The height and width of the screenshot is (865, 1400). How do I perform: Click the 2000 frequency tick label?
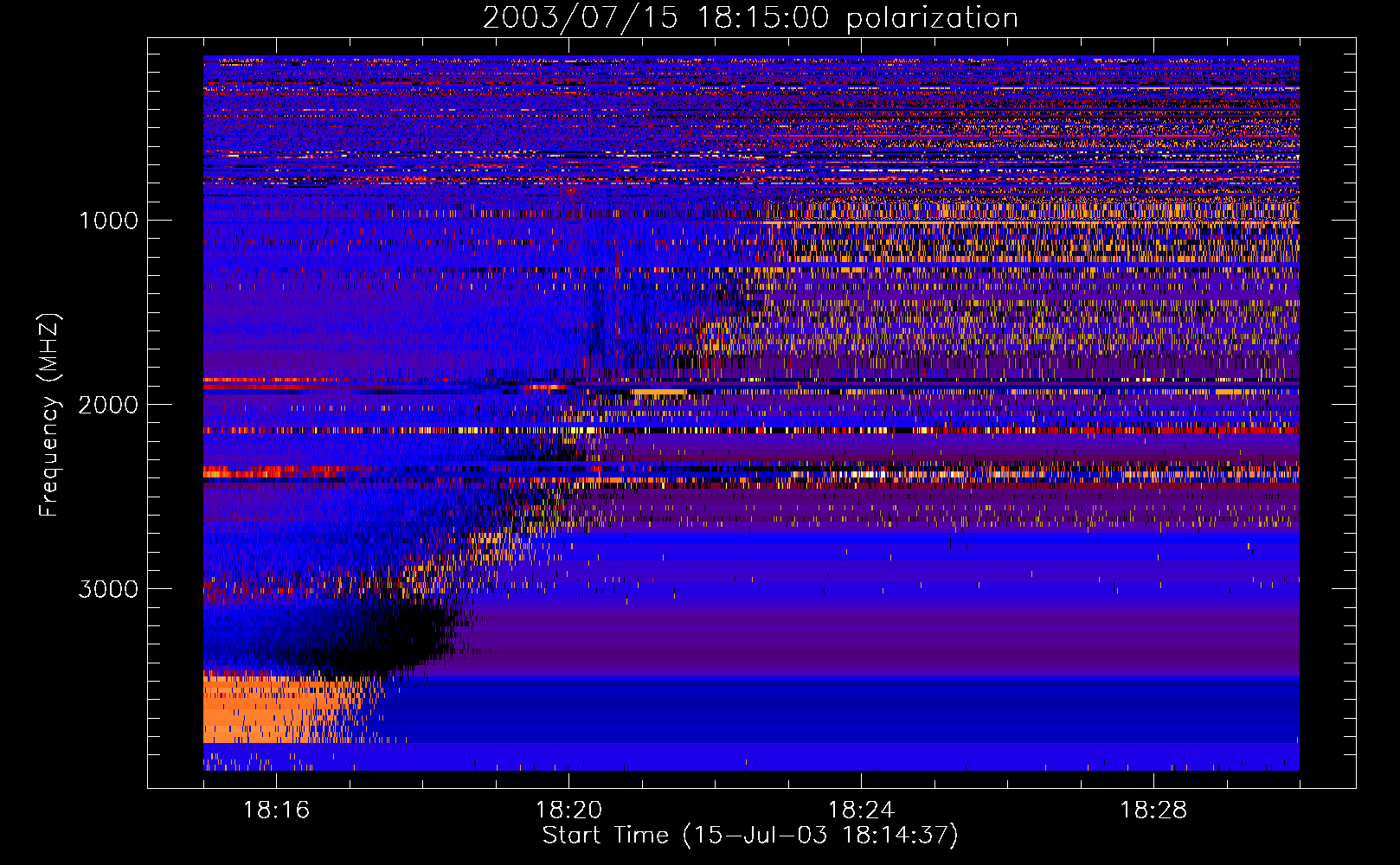tap(109, 405)
